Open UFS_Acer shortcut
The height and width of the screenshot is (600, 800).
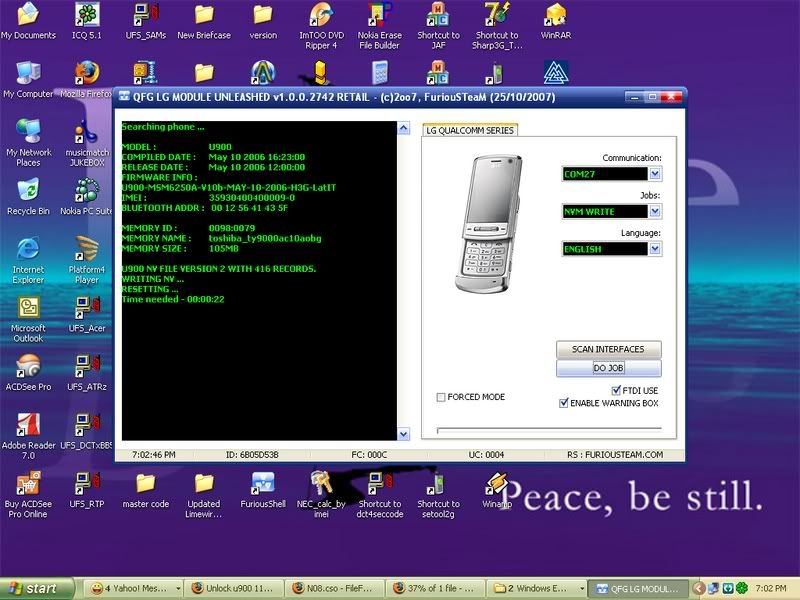coord(87,314)
